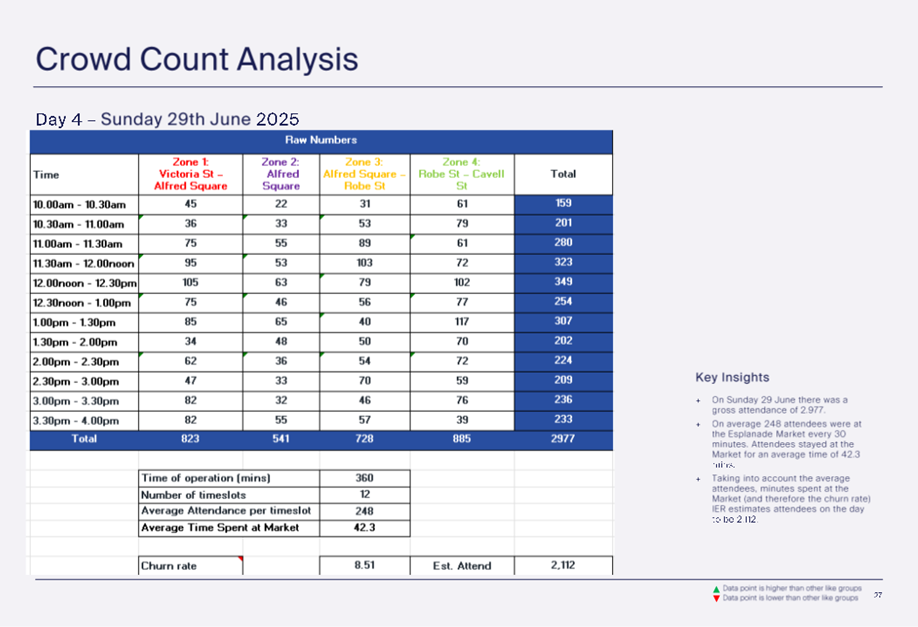Click the Time of operation value 360
This screenshot has height=627, width=918.
[363, 479]
